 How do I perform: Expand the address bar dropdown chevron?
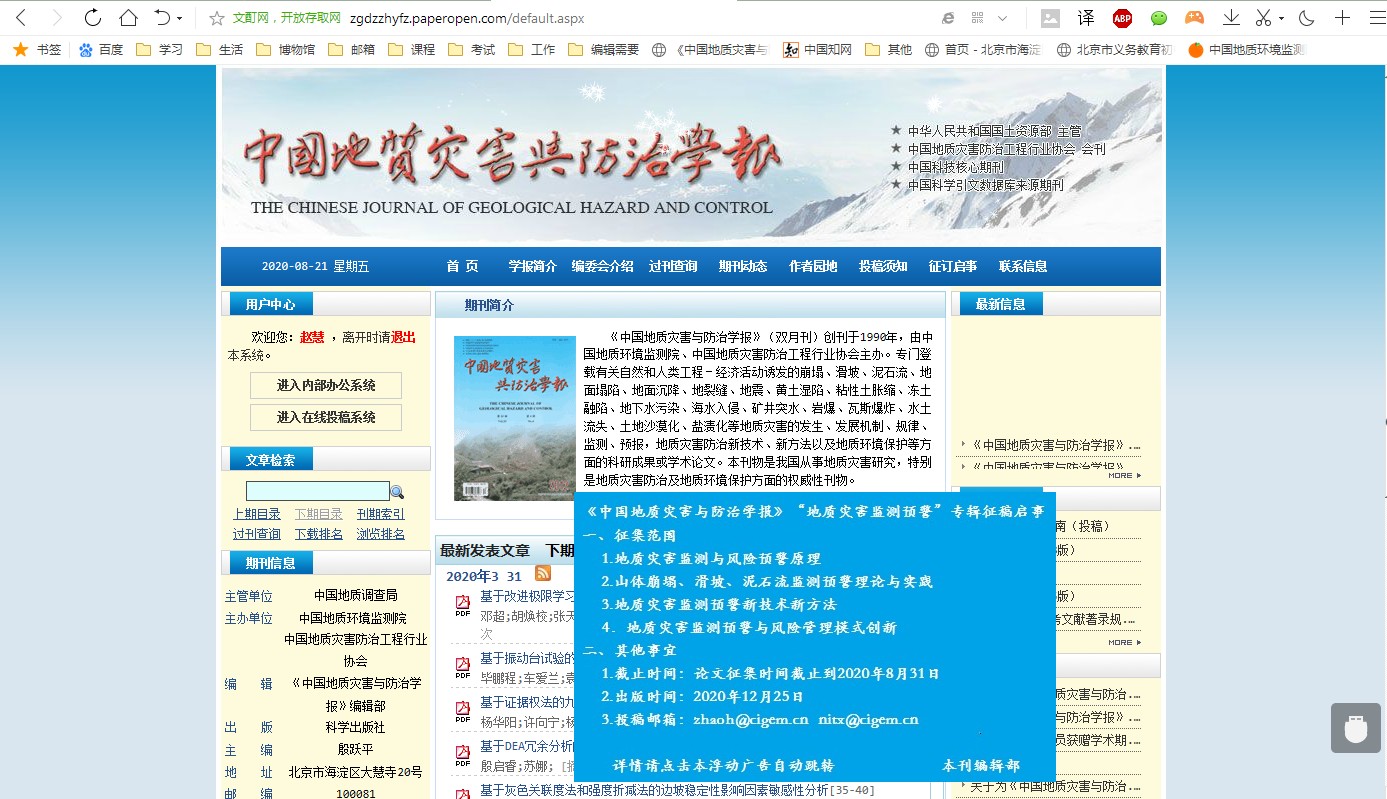click(1002, 18)
